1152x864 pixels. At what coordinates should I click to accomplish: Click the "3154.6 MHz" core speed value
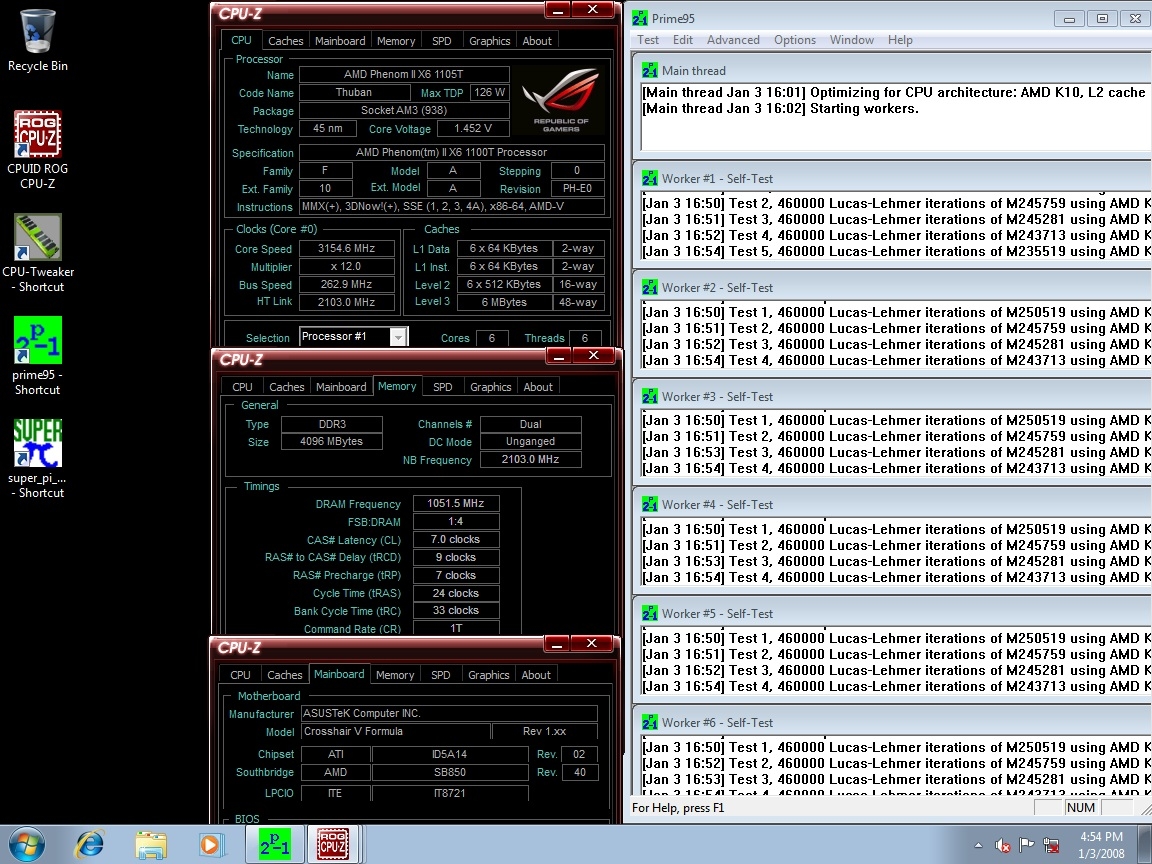point(347,248)
